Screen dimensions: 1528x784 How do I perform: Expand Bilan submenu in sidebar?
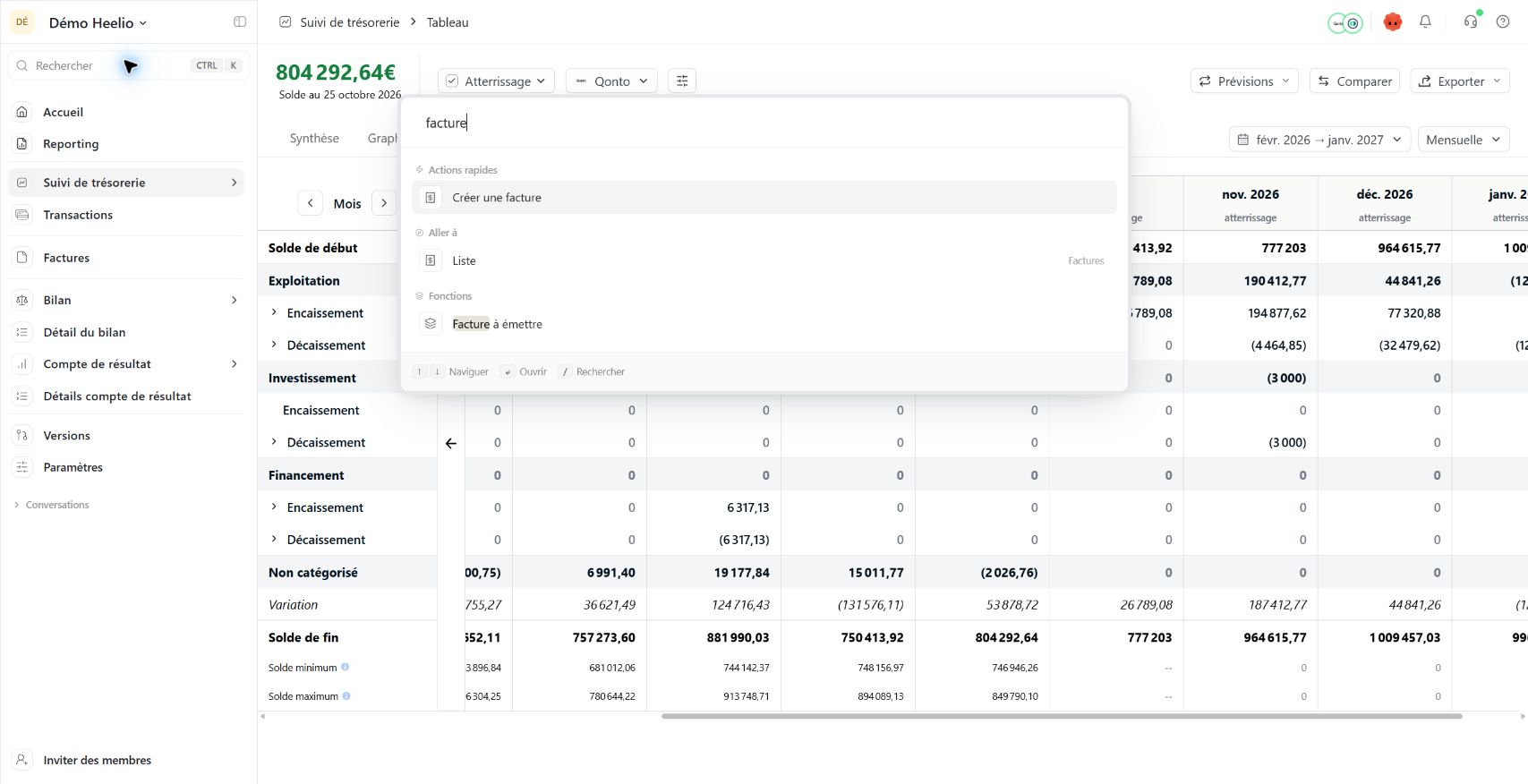(x=235, y=301)
